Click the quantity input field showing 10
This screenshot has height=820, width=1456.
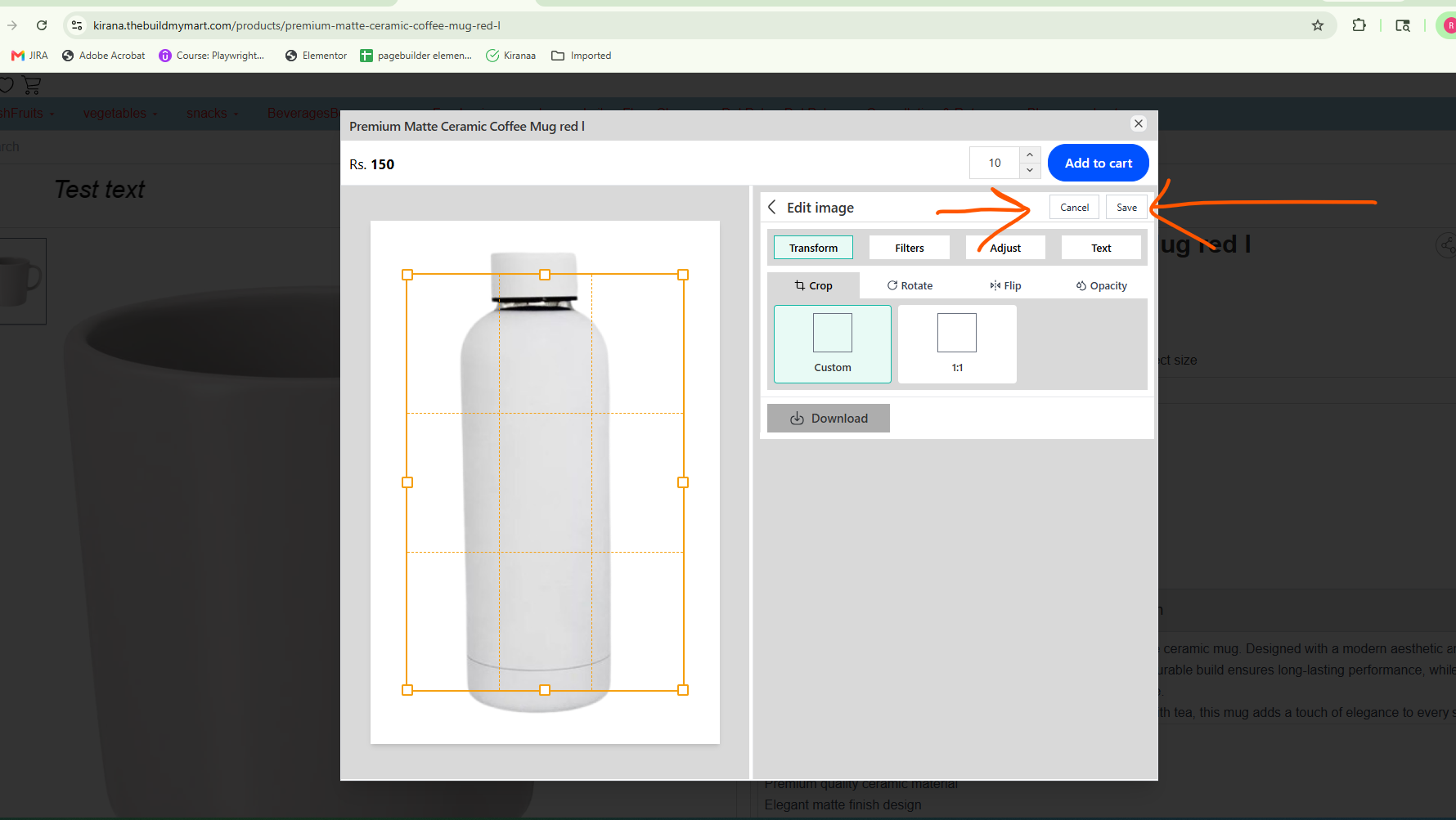tap(995, 163)
